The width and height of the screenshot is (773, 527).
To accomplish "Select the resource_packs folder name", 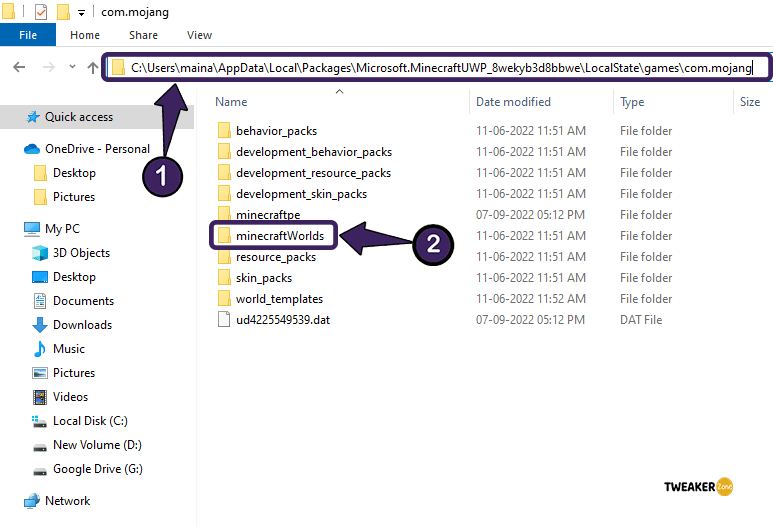I will click(276, 257).
